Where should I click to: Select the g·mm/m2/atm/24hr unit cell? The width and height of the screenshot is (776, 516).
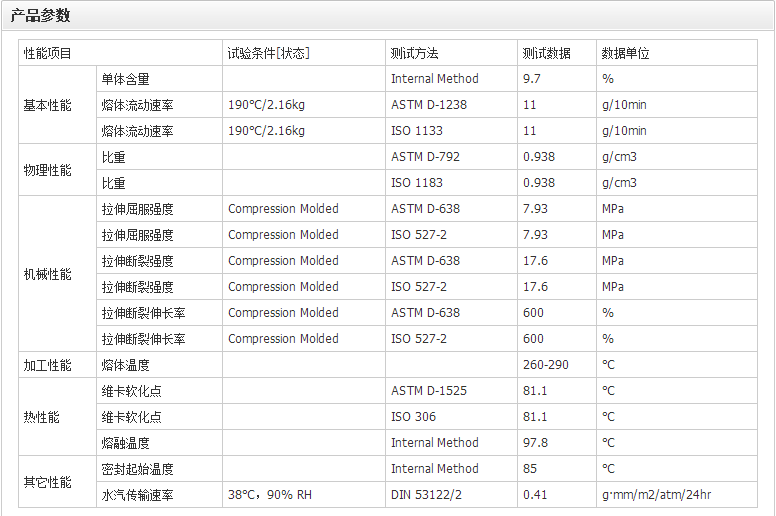(656, 495)
